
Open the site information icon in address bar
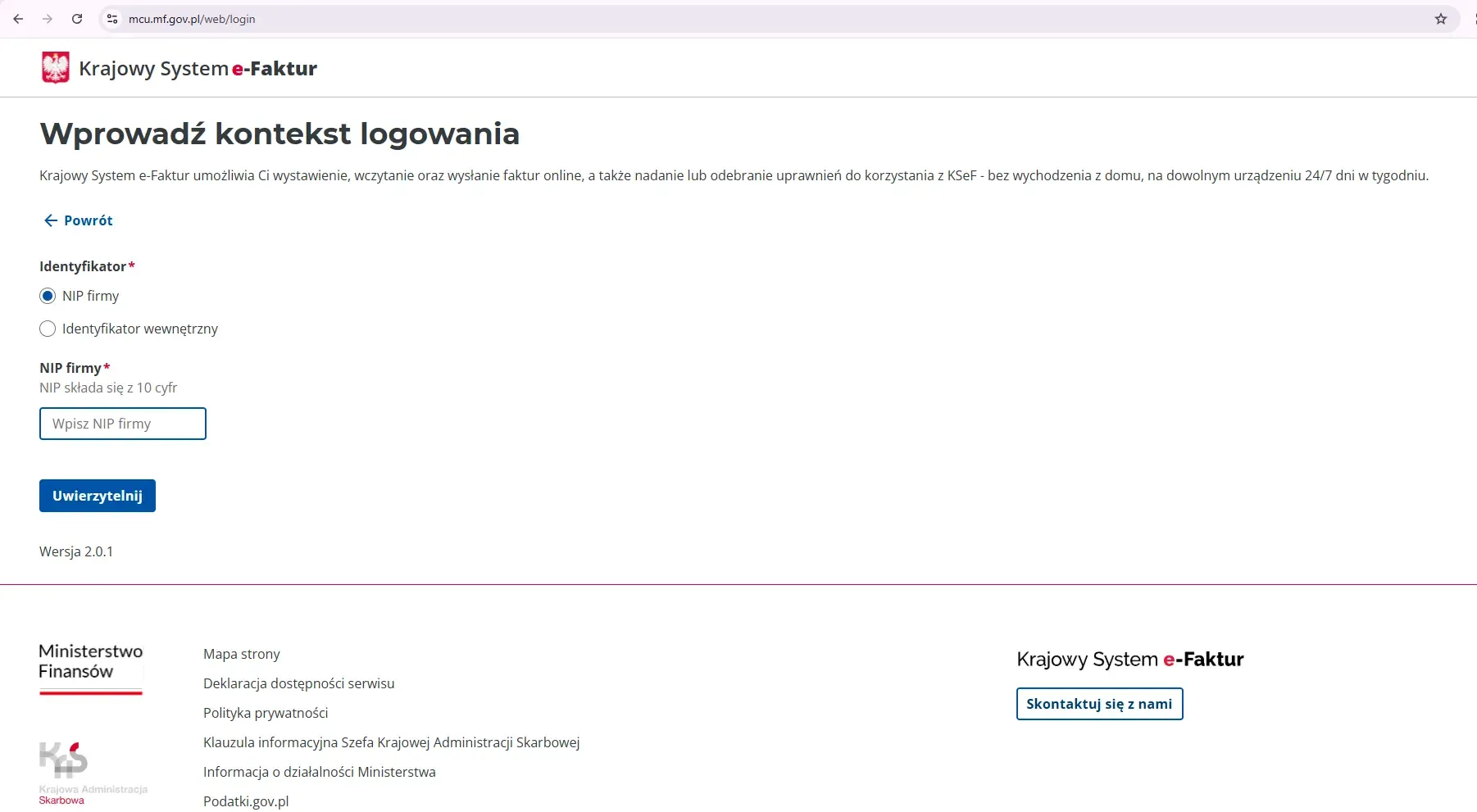[111, 19]
